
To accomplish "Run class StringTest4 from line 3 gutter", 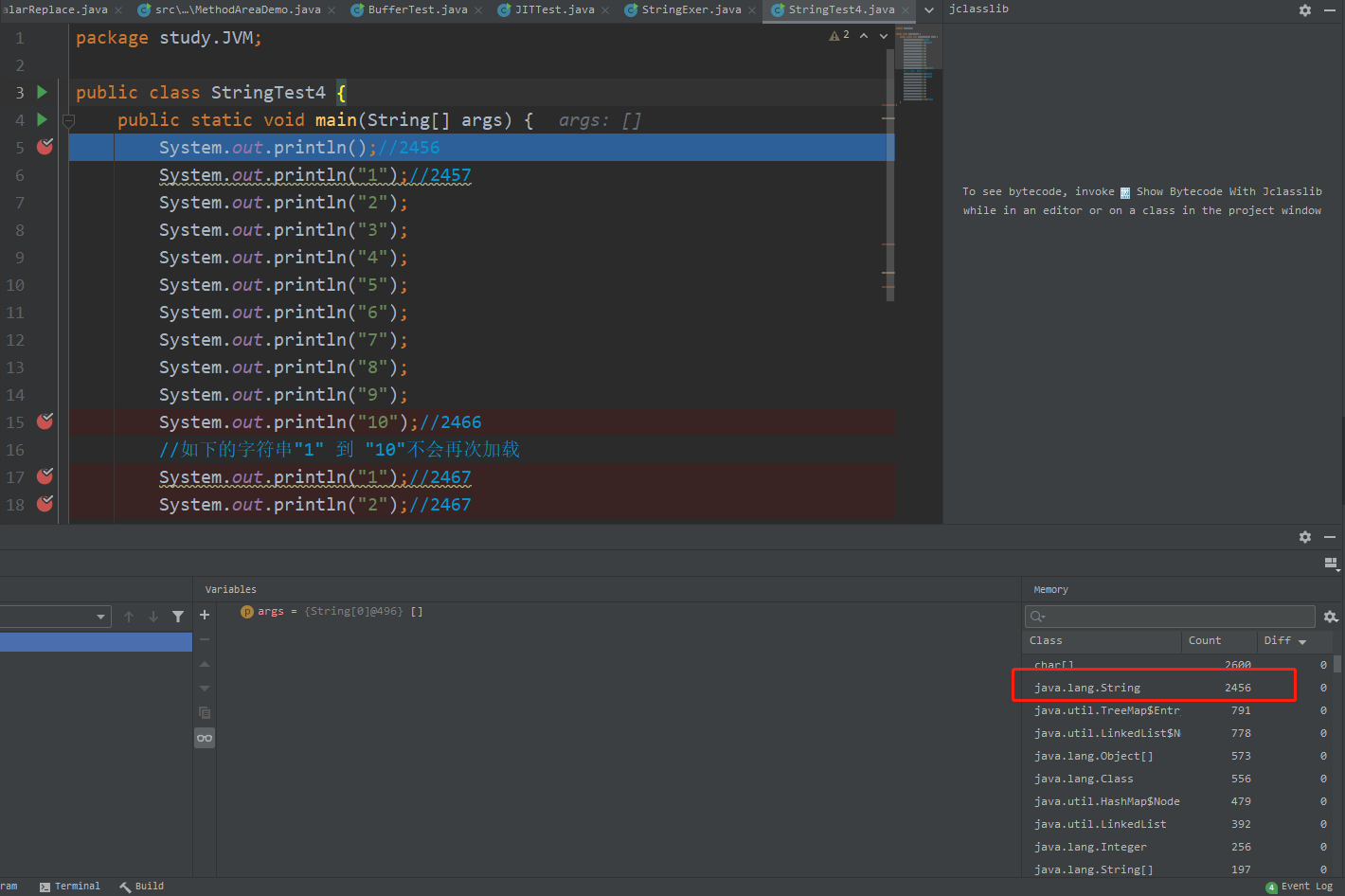I will click(x=42, y=92).
